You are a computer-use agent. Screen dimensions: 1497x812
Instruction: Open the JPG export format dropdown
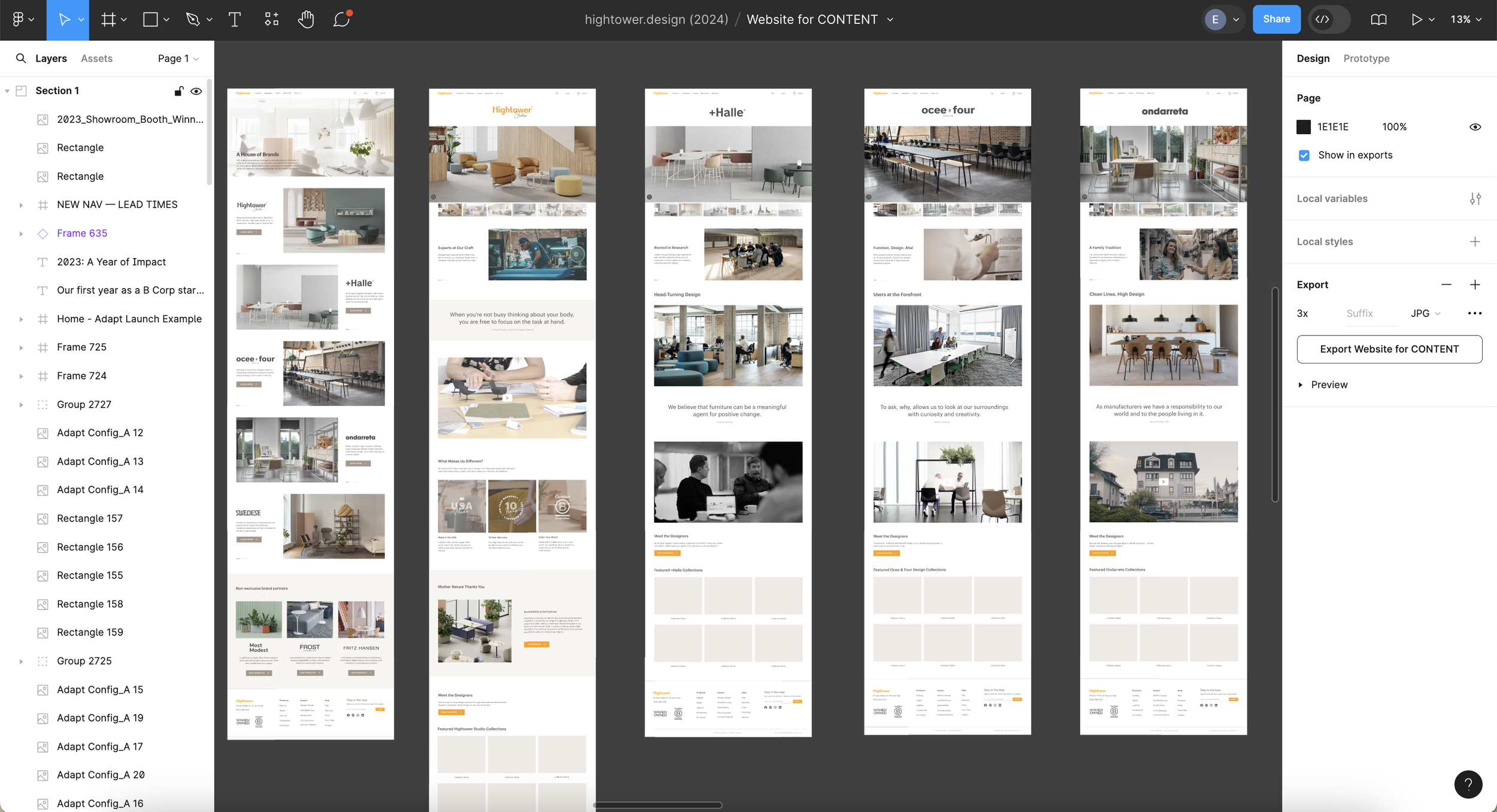pyautogui.click(x=1426, y=313)
